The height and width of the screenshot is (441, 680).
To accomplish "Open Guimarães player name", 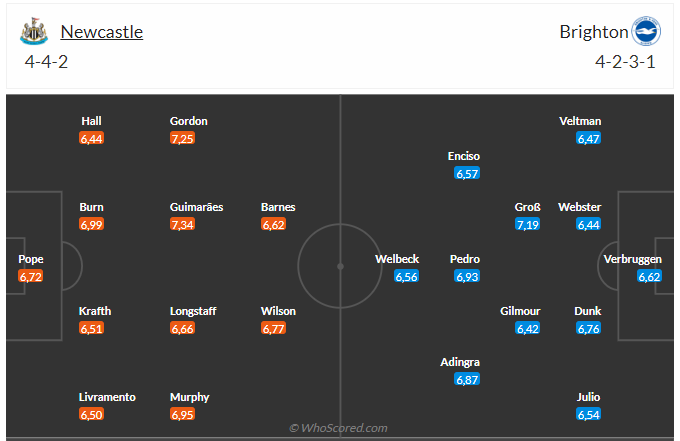I will (196, 207).
